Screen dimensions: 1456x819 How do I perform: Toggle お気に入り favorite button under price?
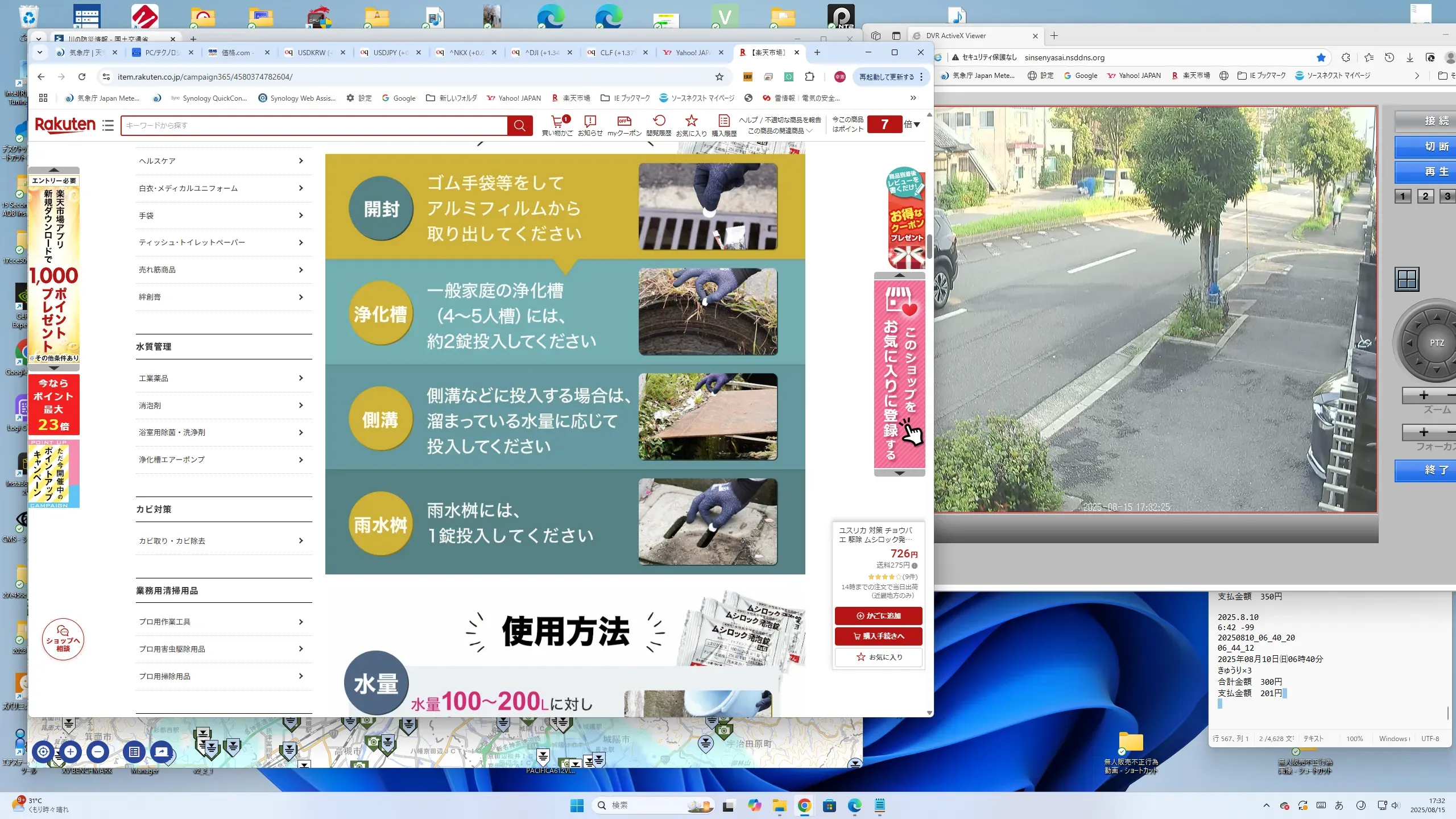(x=878, y=657)
